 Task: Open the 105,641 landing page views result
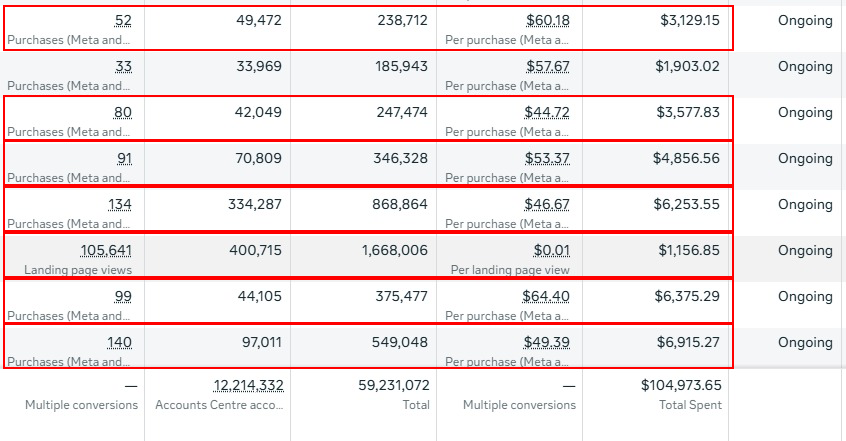[x=106, y=251]
